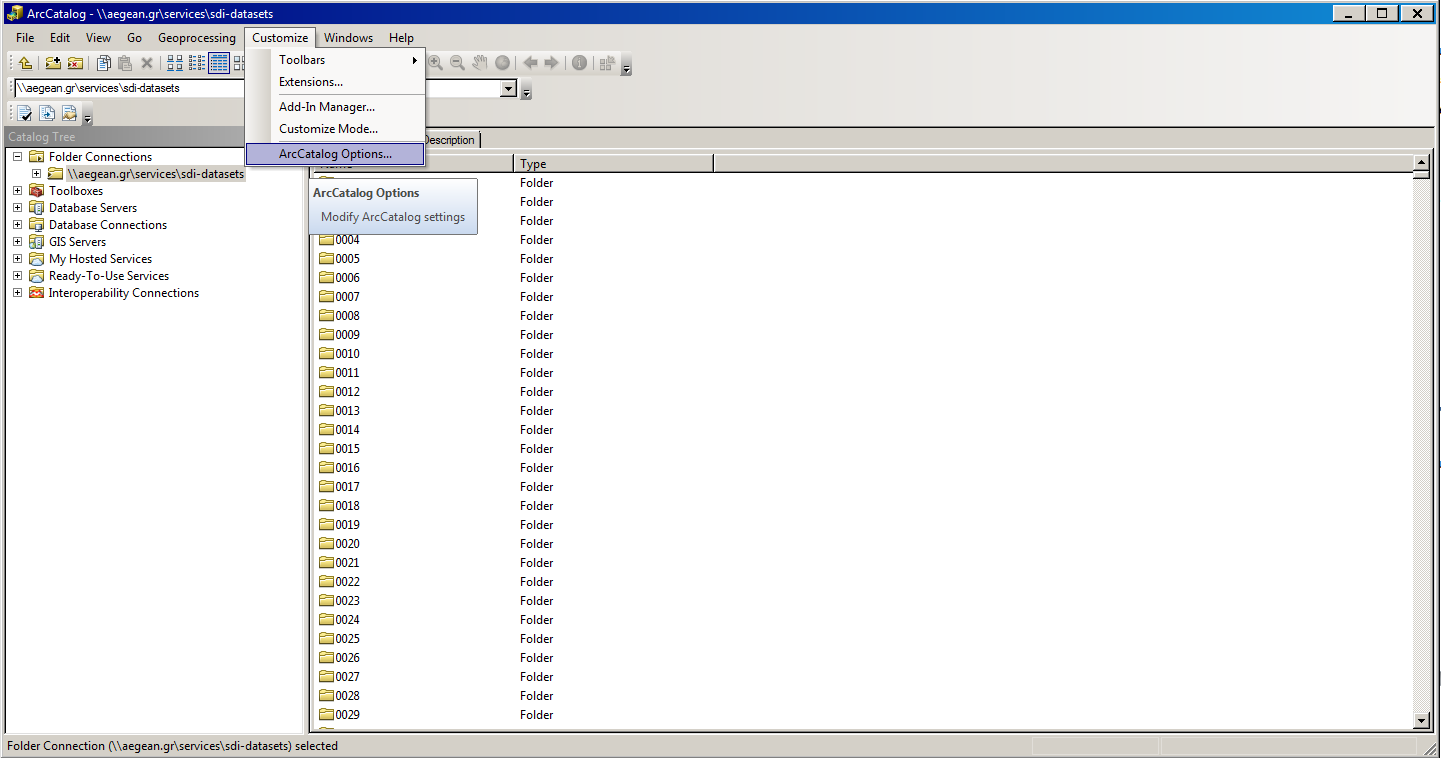This screenshot has height=758, width=1441.
Task: Click the Full Extent globe icon
Action: tap(502, 63)
